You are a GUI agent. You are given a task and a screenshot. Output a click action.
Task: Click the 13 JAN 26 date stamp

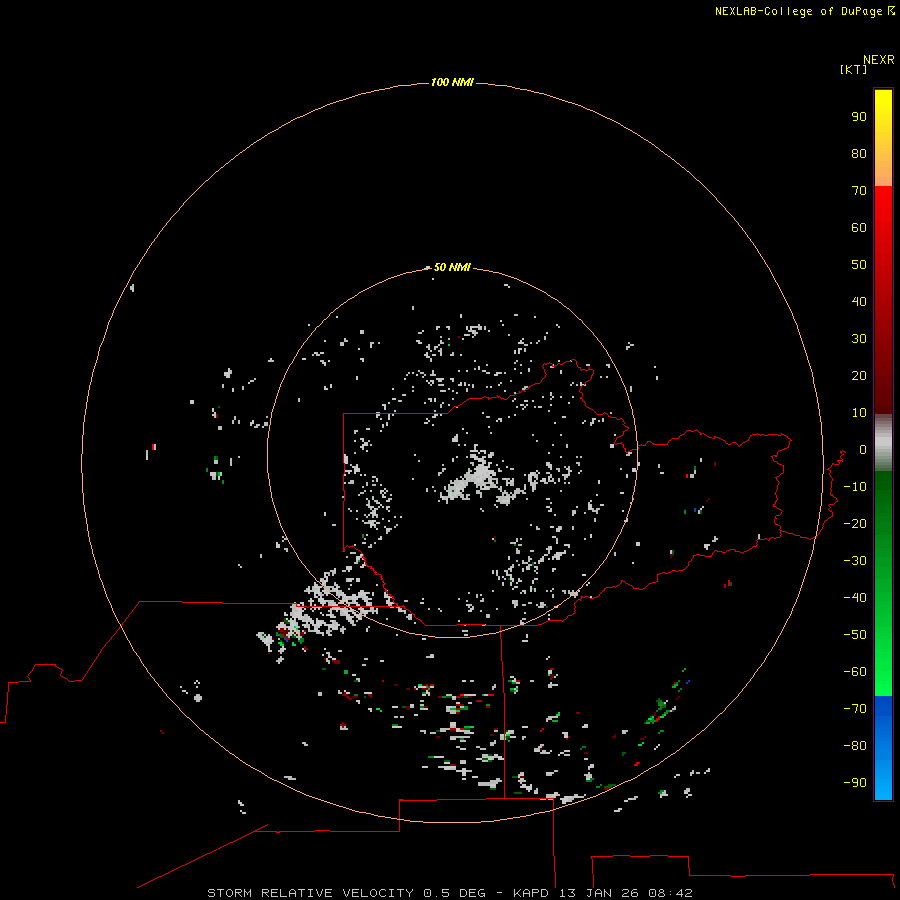click(599, 893)
